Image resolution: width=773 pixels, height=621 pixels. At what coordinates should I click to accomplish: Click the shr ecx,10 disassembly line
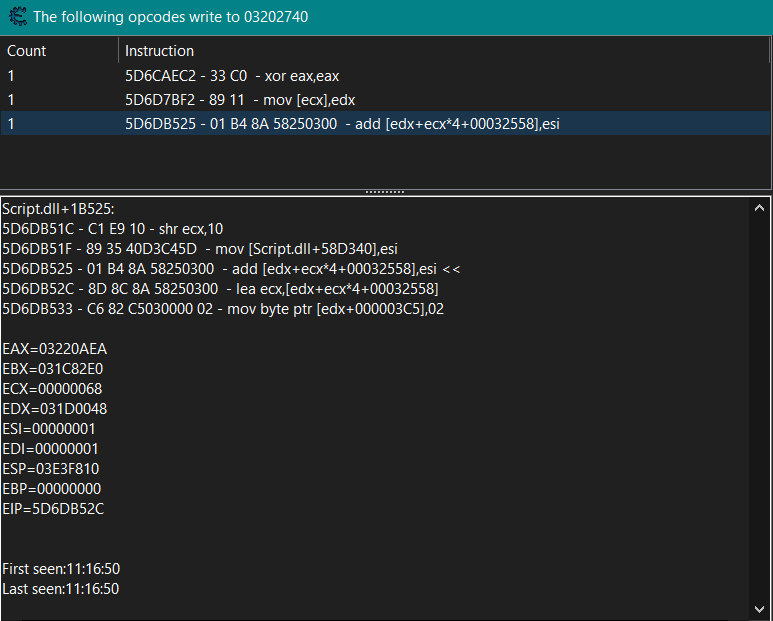pyautogui.click(x=112, y=229)
